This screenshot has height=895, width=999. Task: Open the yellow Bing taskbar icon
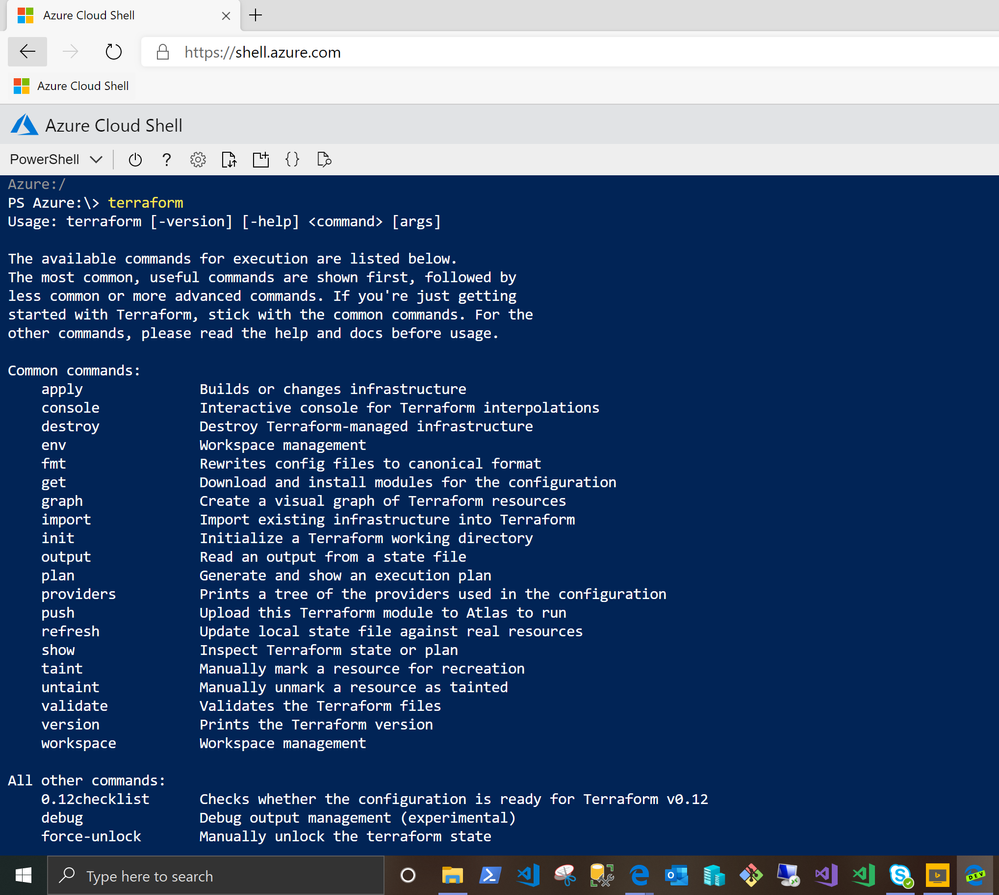coord(938,876)
